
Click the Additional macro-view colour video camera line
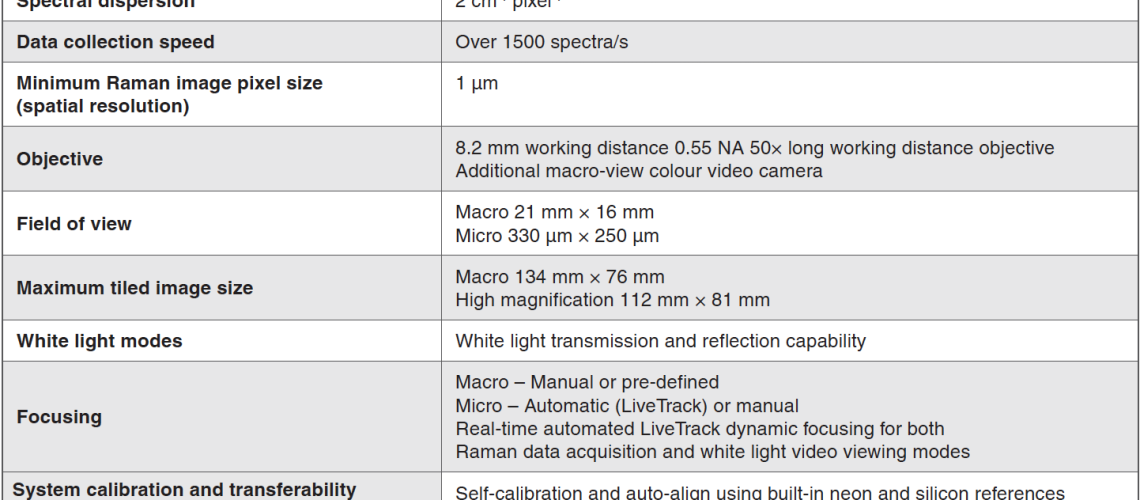639,171
